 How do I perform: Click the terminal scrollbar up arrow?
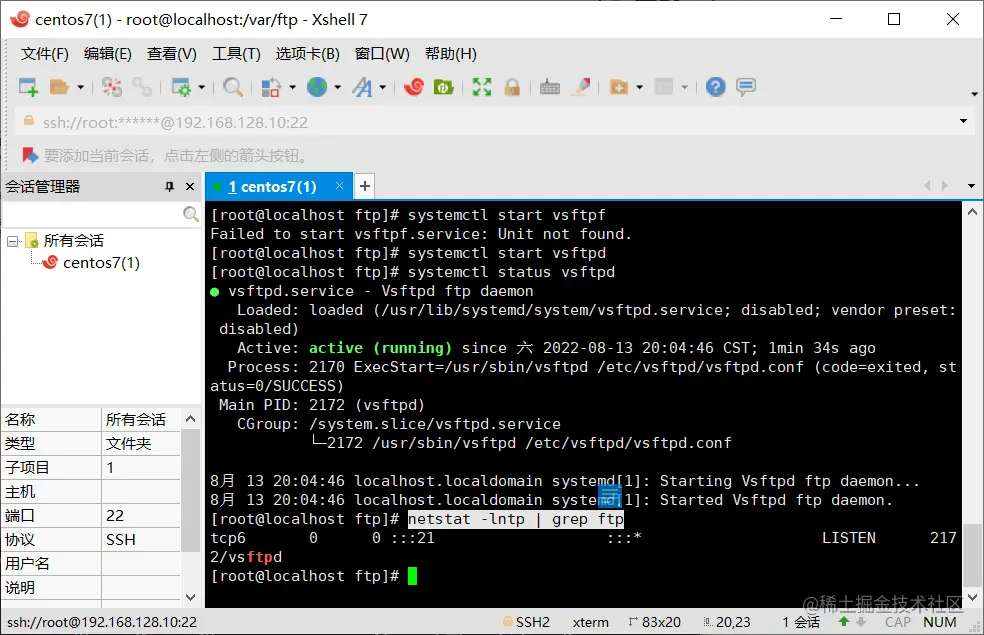tap(972, 212)
